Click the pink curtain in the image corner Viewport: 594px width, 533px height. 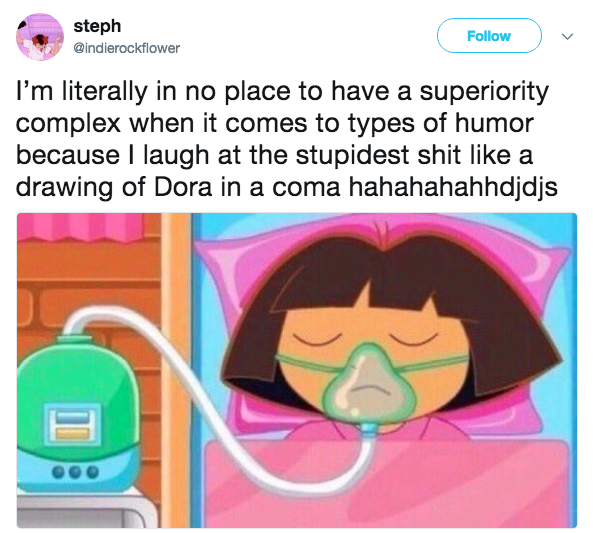pos(80,227)
